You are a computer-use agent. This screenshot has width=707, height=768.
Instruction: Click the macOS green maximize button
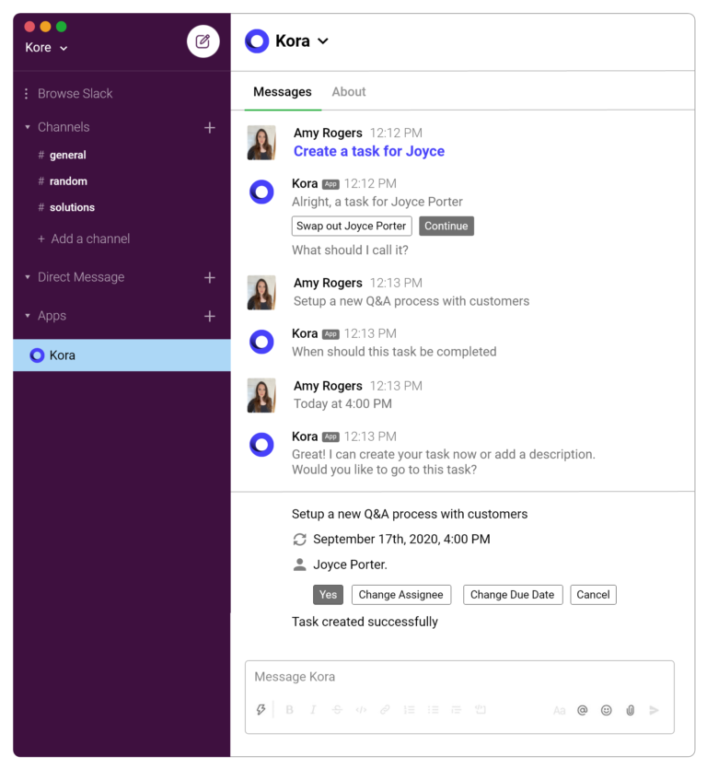61,26
